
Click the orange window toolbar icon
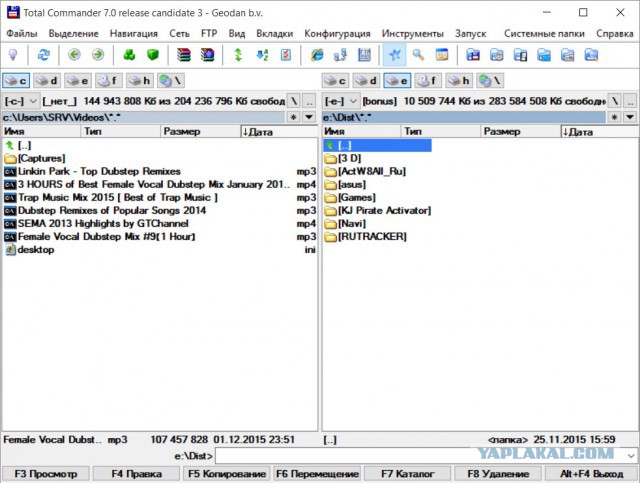coord(442,55)
